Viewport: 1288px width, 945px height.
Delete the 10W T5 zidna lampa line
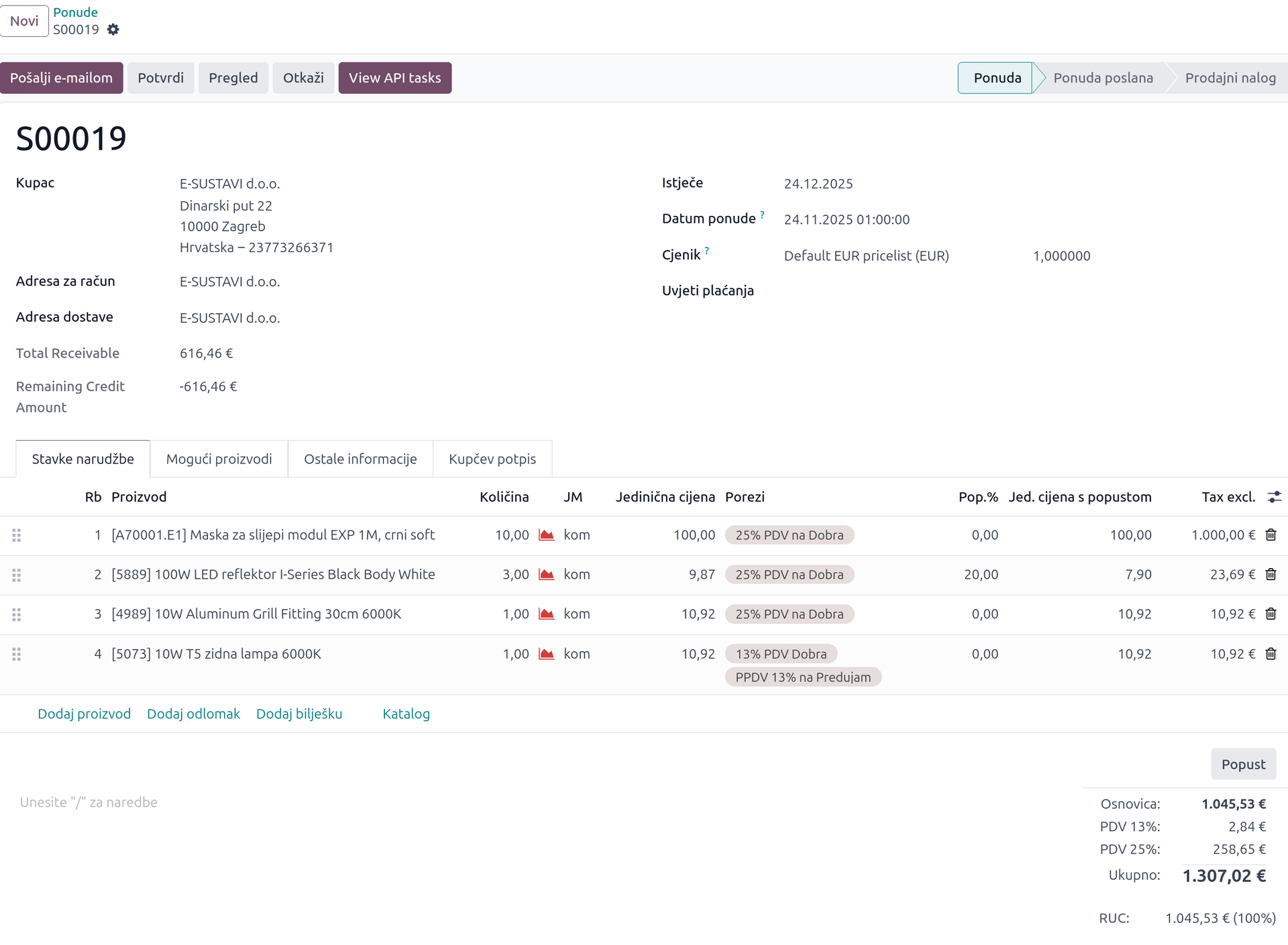click(1271, 654)
